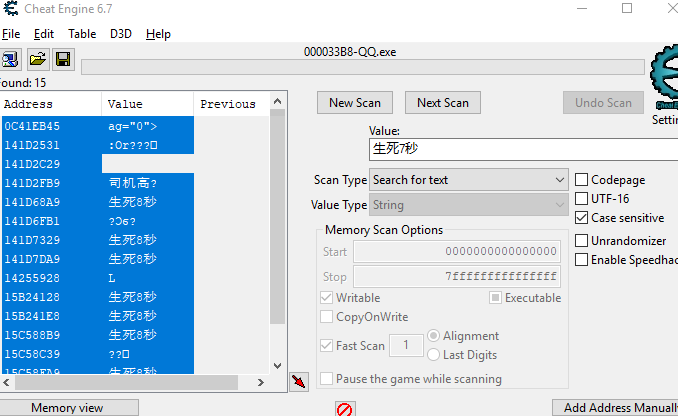Click Add Address Manually button
Screen dimensions: 678x416
(x=615, y=408)
